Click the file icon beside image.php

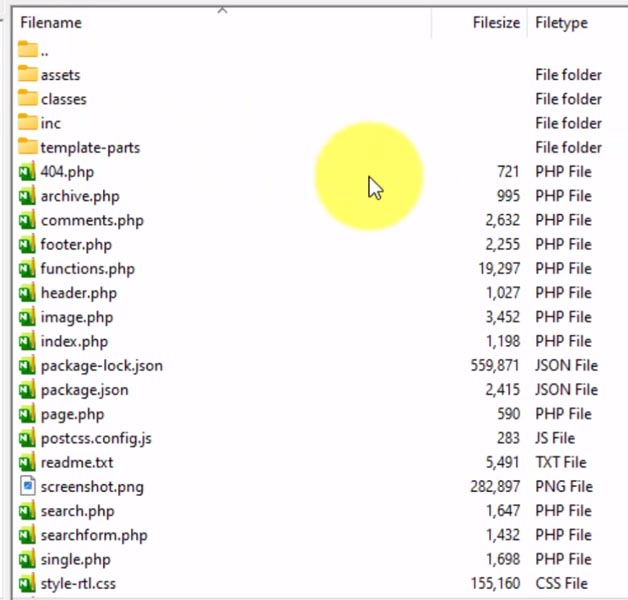tap(27, 317)
